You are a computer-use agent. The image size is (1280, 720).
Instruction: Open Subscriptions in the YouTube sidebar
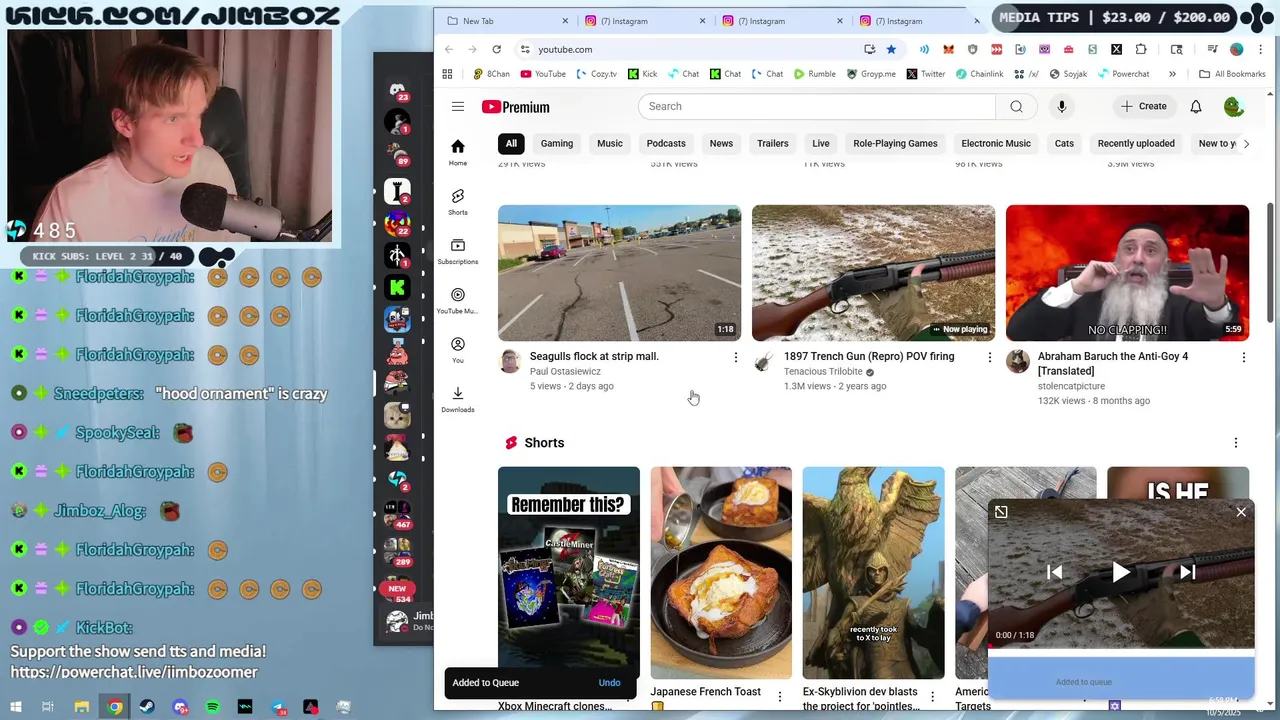[x=458, y=251]
